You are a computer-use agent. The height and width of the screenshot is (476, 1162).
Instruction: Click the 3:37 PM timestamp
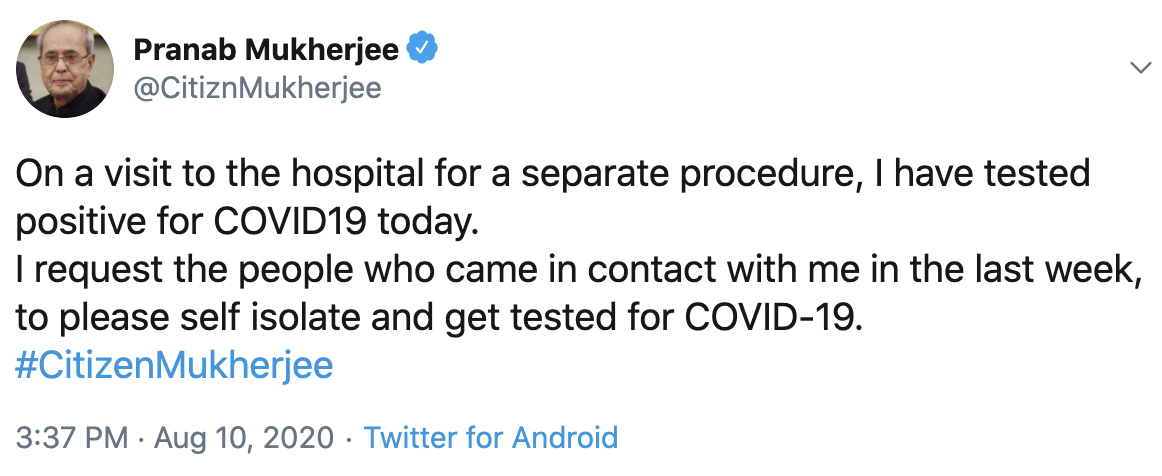point(72,437)
